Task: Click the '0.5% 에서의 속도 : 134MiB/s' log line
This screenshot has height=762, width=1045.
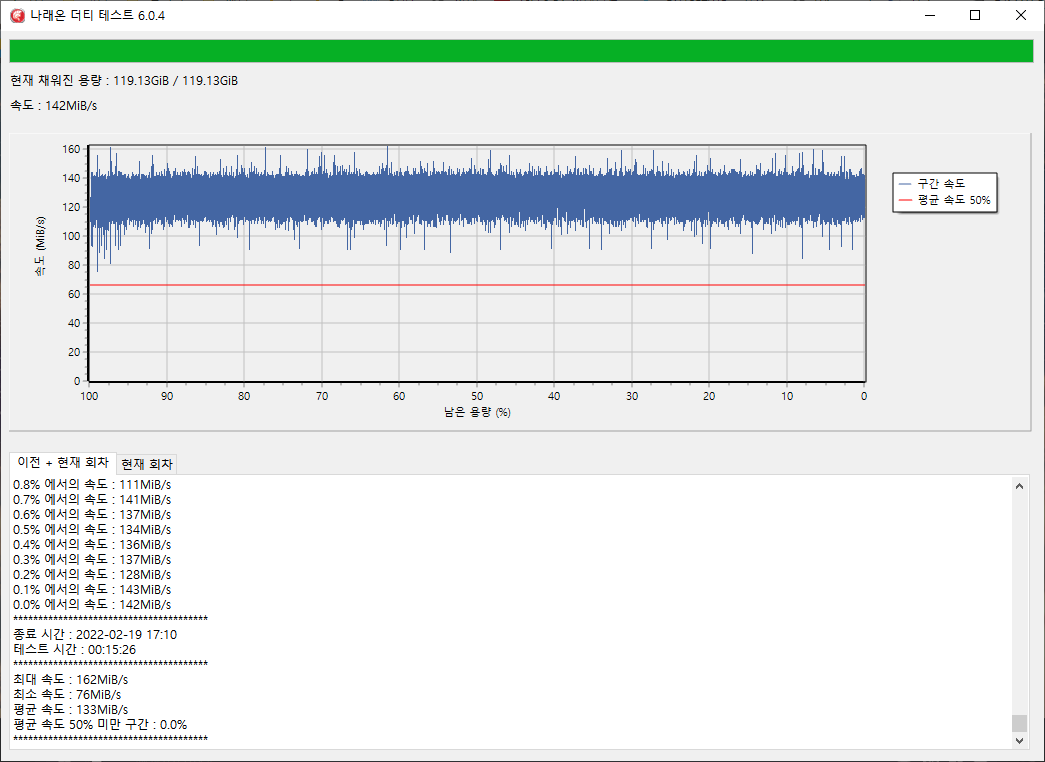Action: [92, 530]
